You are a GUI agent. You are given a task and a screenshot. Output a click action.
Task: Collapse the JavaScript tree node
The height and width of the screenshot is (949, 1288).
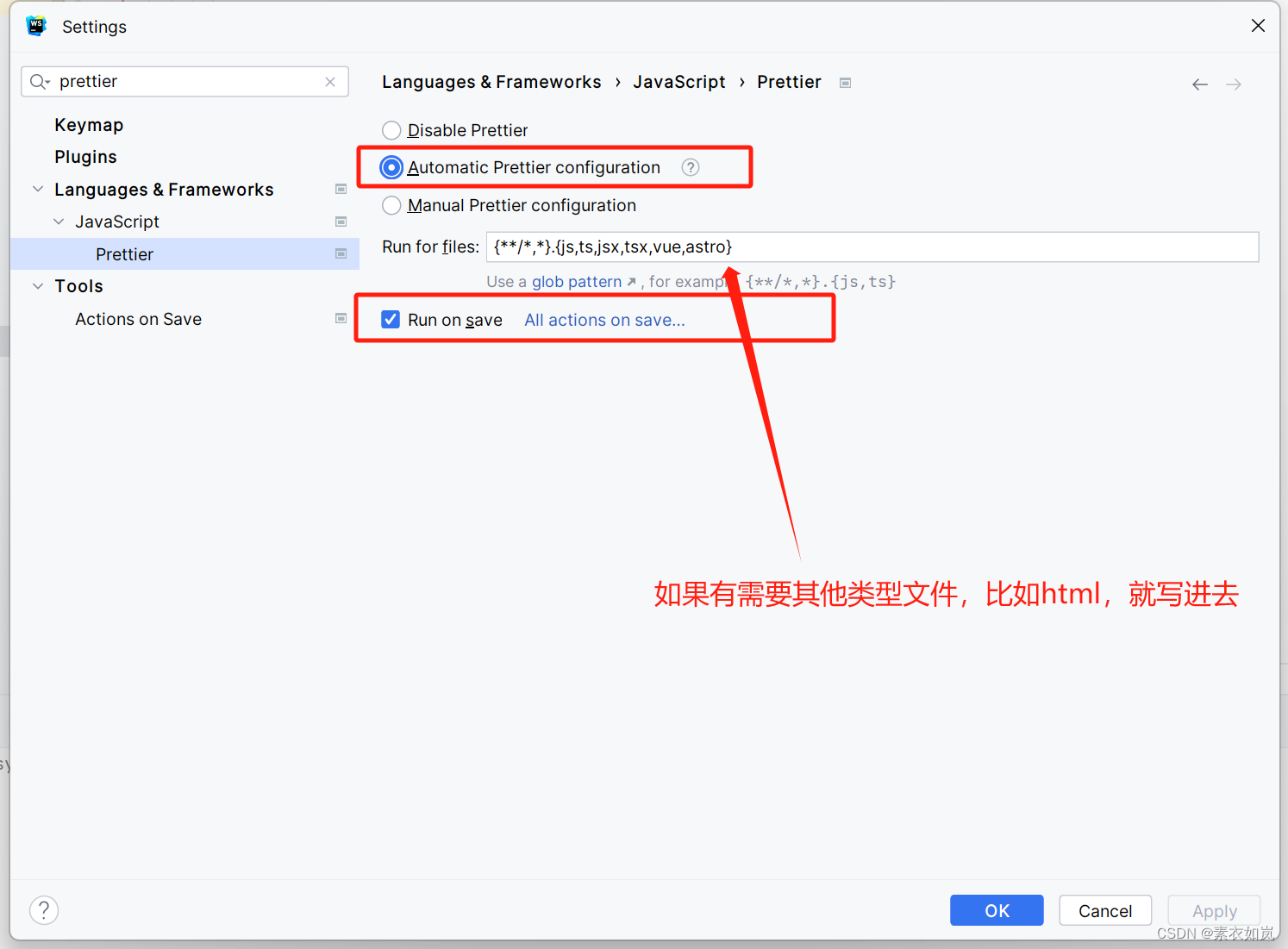tap(59, 222)
